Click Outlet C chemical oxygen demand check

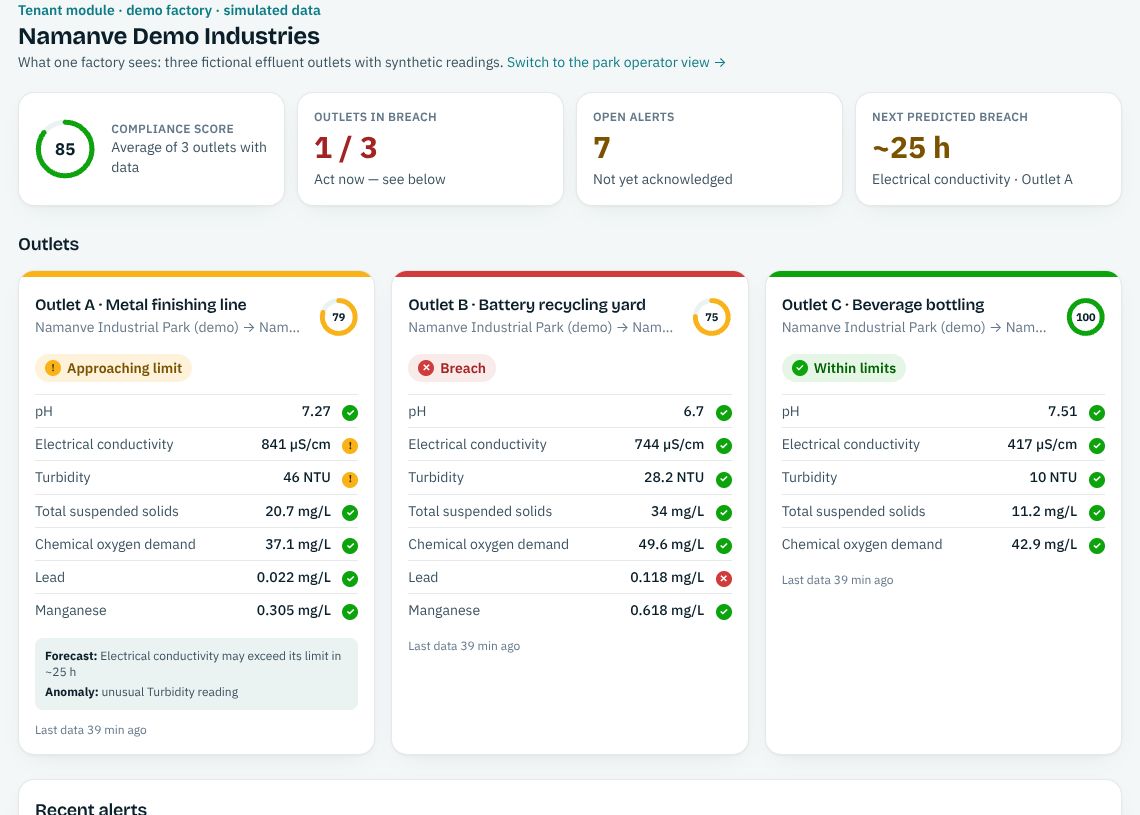click(x=1097, y=545)
